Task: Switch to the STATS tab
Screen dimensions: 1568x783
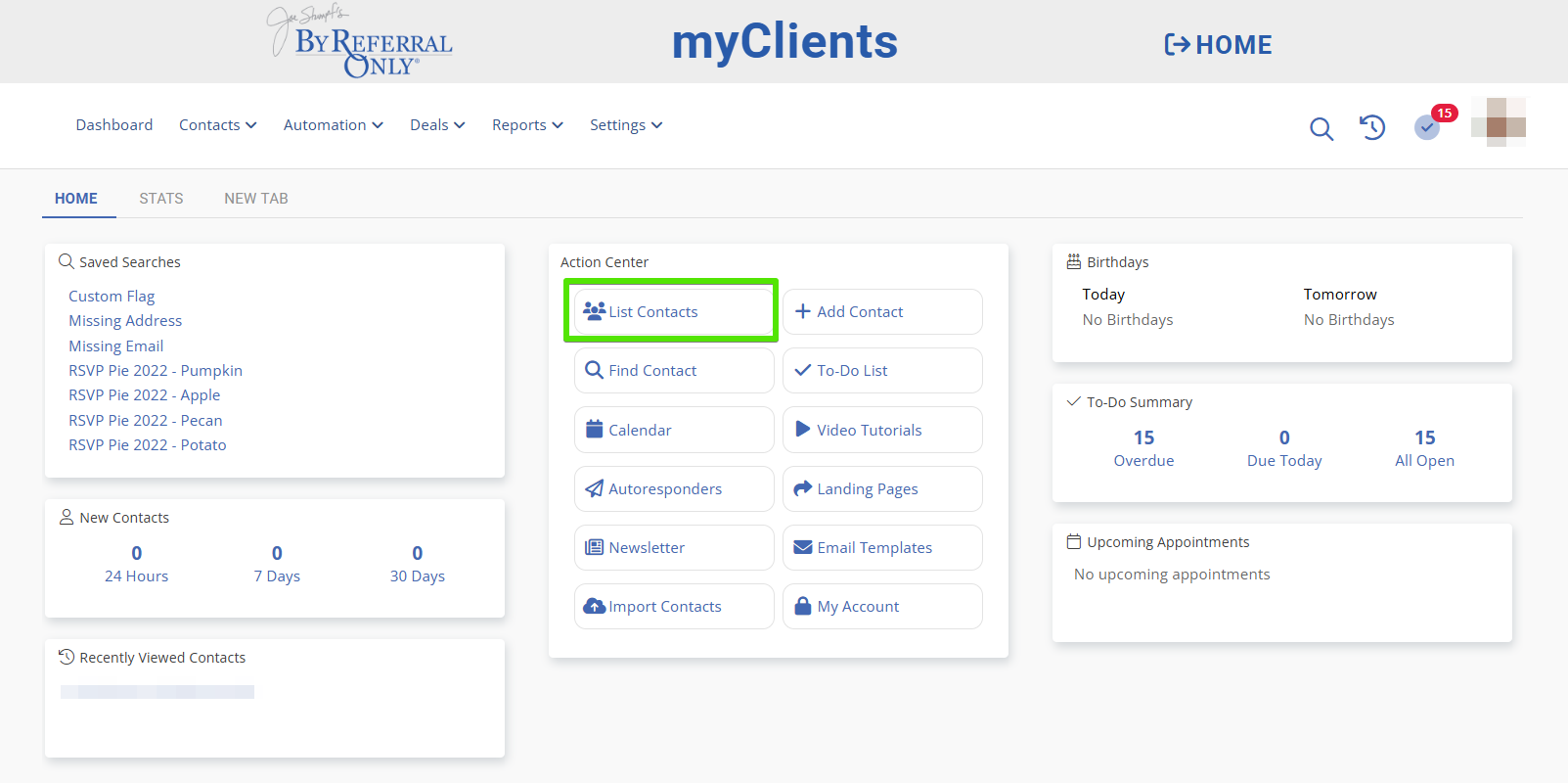Action: coord(161,199)
